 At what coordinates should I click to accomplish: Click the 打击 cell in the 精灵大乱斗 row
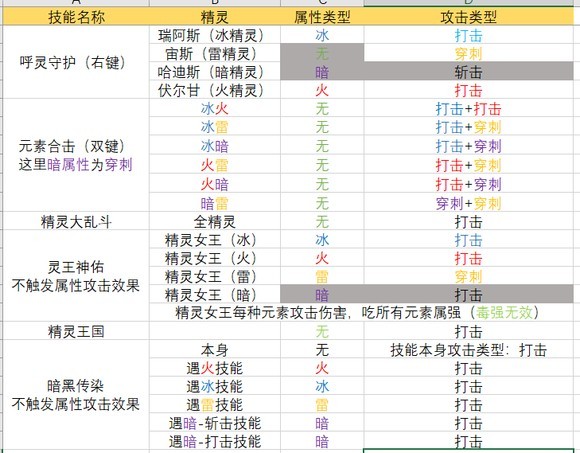[x=468, y=222]
